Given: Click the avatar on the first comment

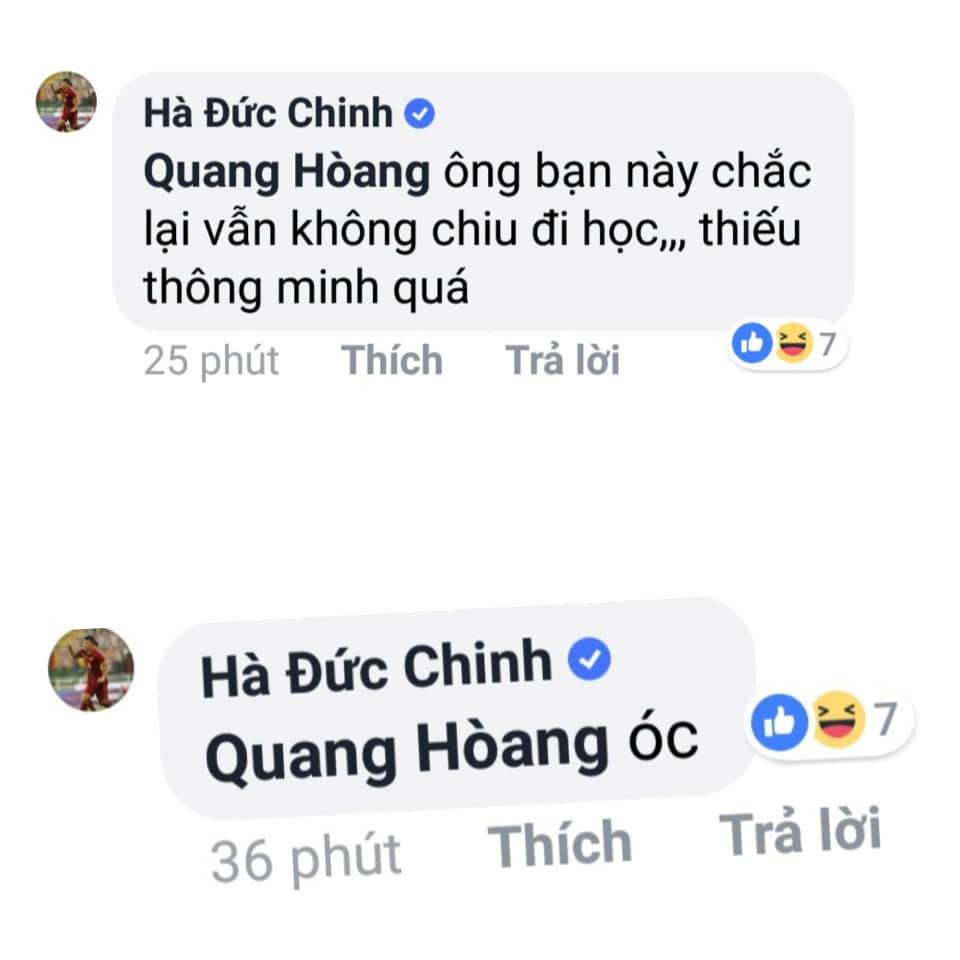Looking at the screenshot, I should [x=66, y=102].
